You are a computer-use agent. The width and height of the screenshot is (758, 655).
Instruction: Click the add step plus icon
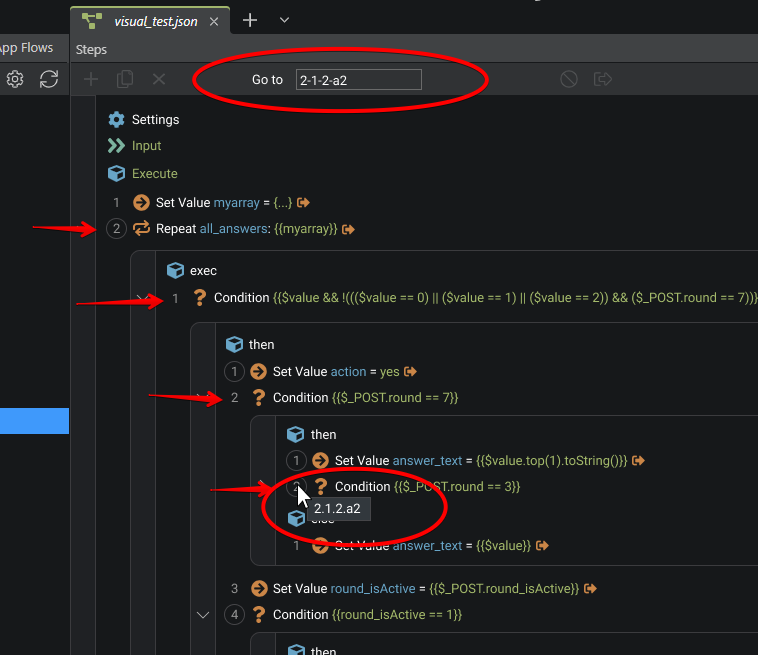click(x=91, y=79)
